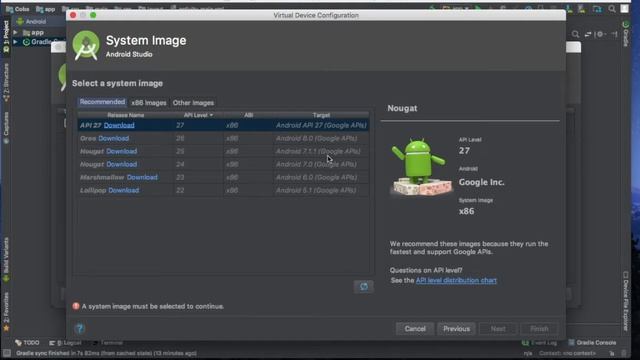The height and width of the screenshot is (360, 640).
Task: Expand the Gradle Scripts tree node
Action: click(16, 42)
